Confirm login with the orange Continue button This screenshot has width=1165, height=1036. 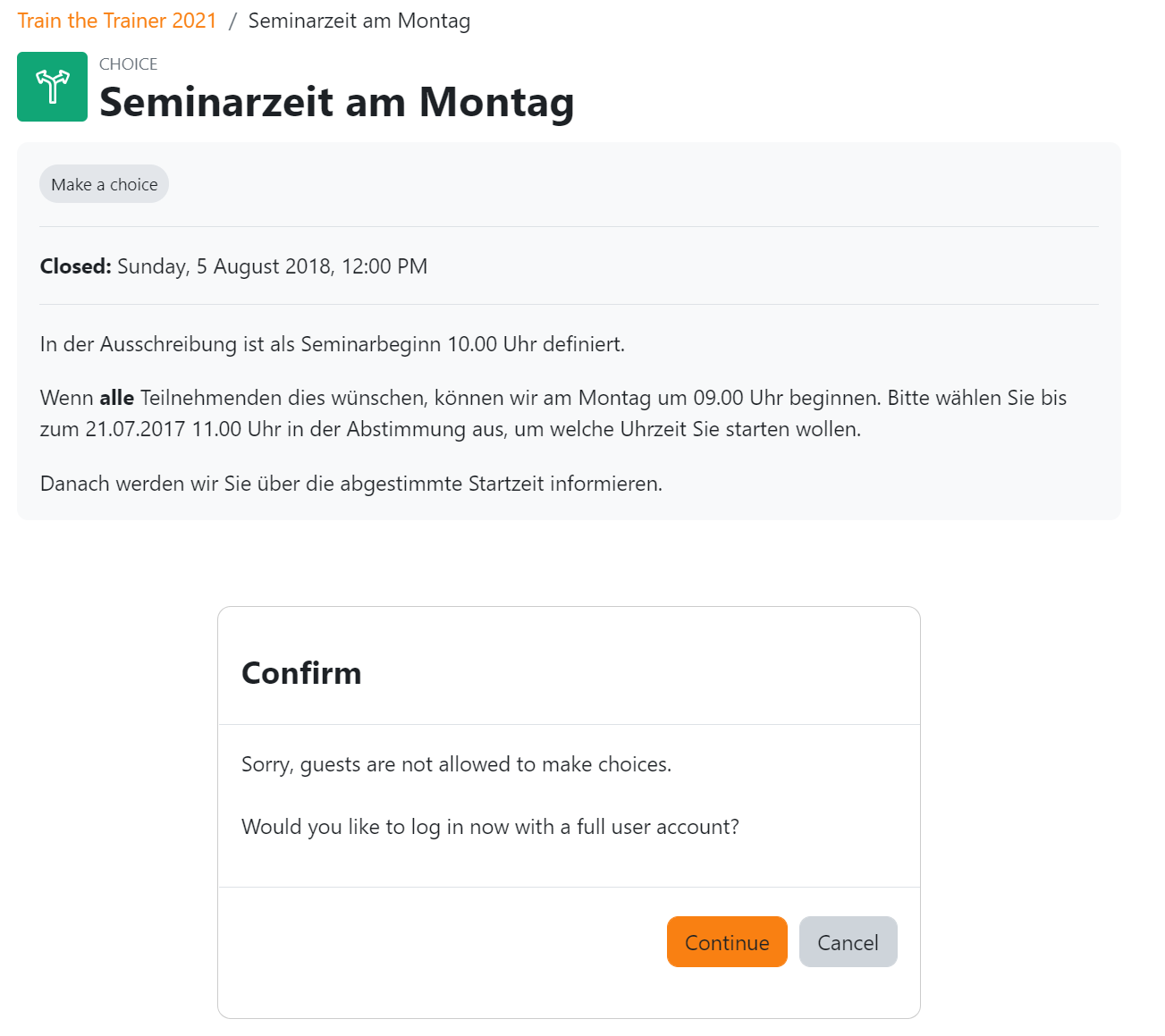tap(727, 941)
